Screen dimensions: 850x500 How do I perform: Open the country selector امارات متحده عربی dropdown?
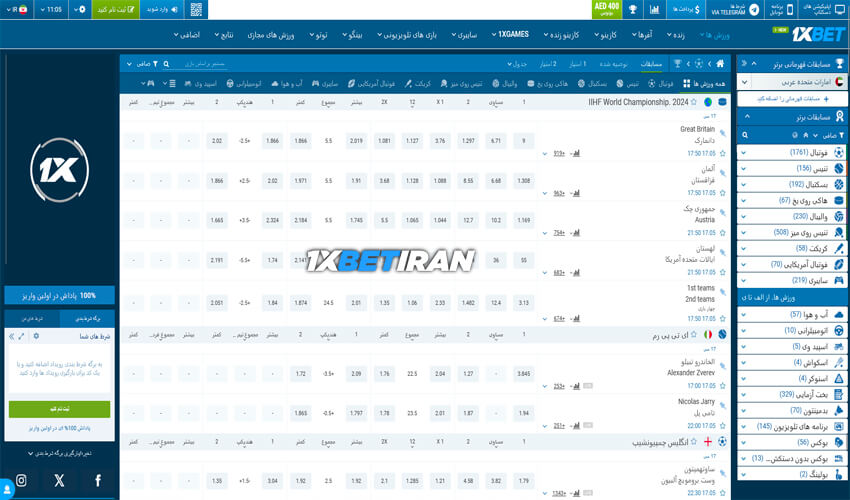(792, 82)
